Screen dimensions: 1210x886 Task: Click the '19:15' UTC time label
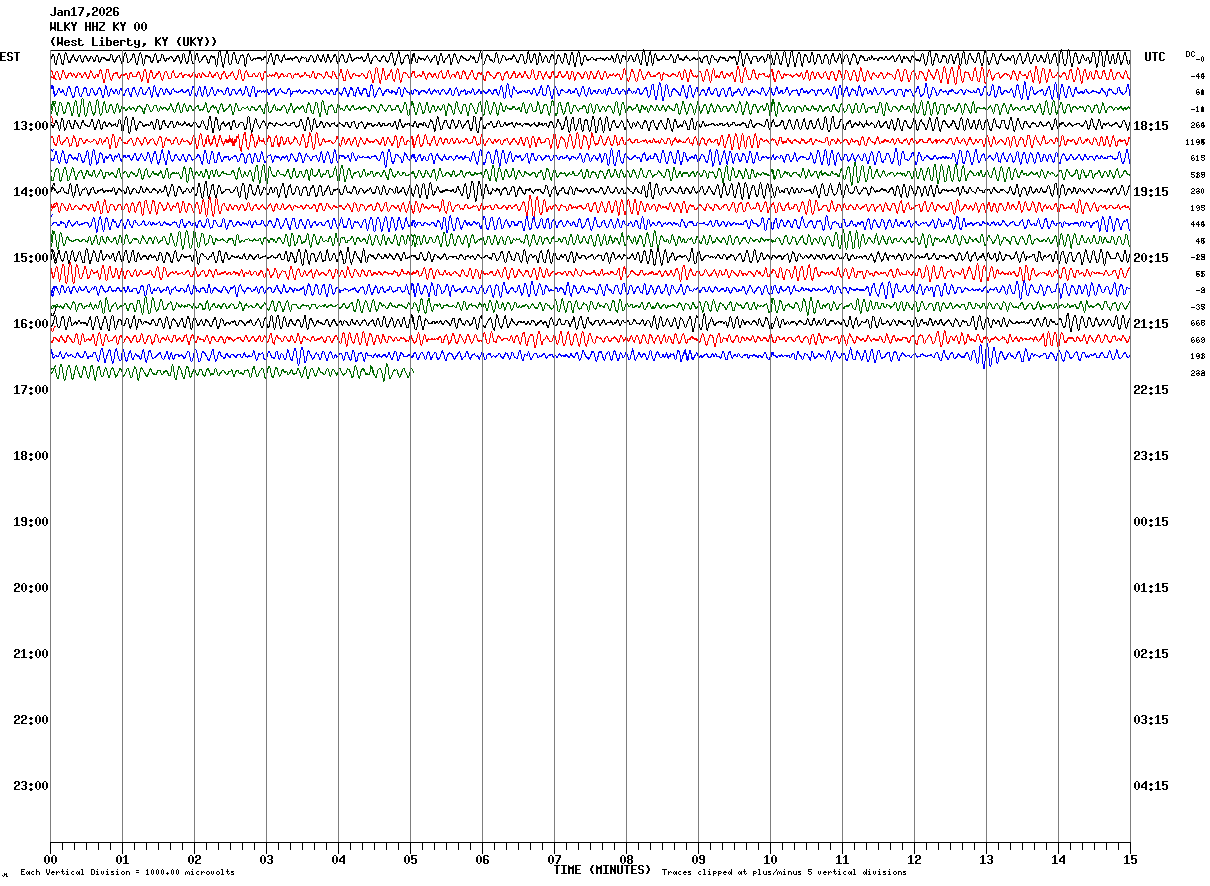click(1151, 192)
